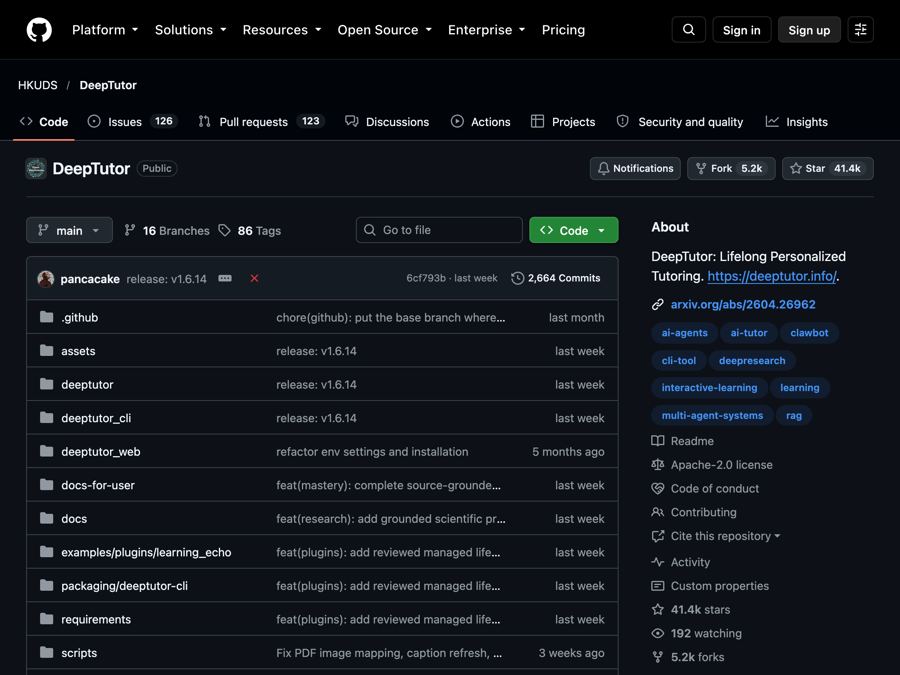Click the docs folder icon
The image size is (900, 675).
(46, 518)
